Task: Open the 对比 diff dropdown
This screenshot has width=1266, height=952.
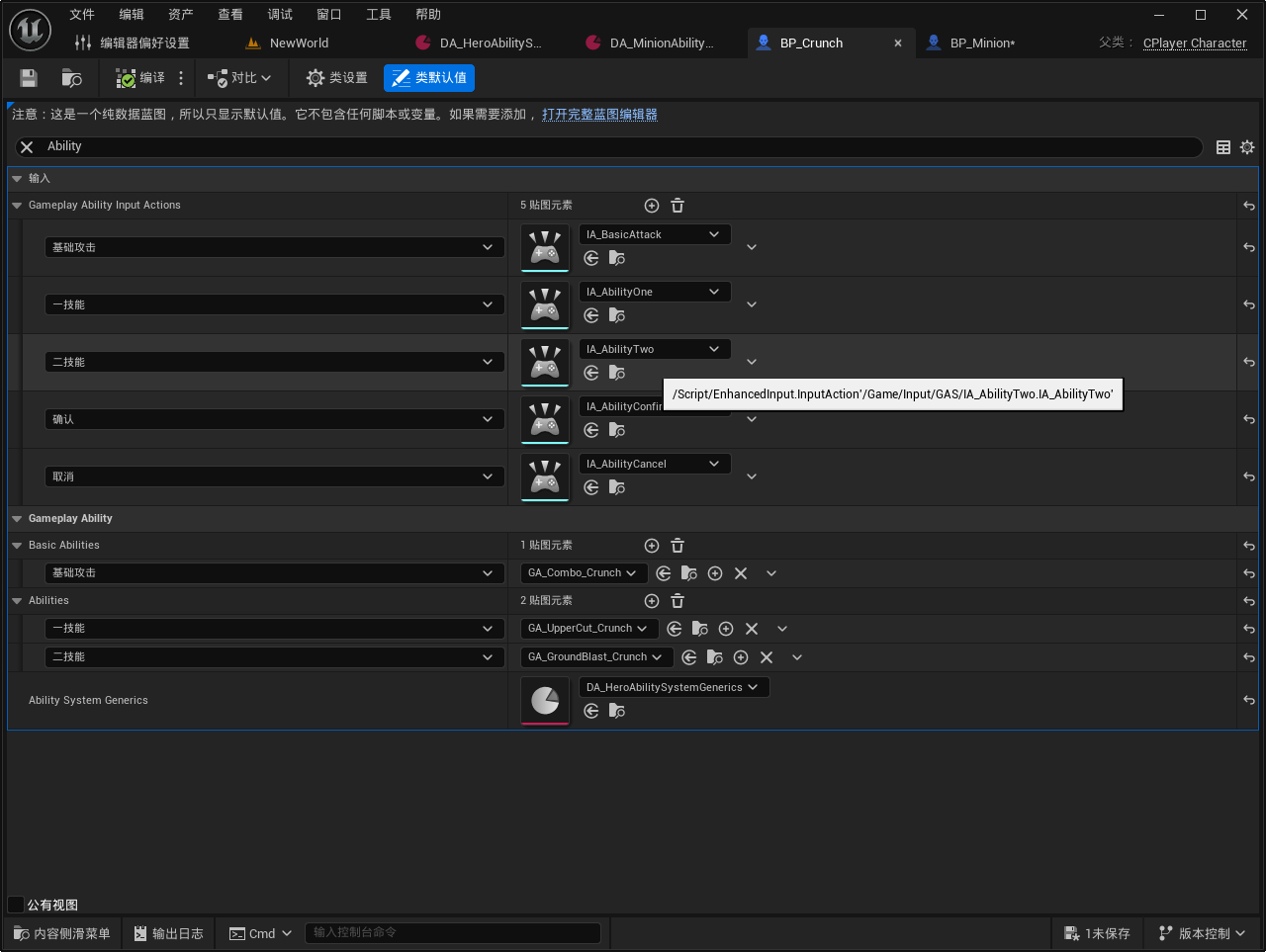Action: (x=239, y=78)
